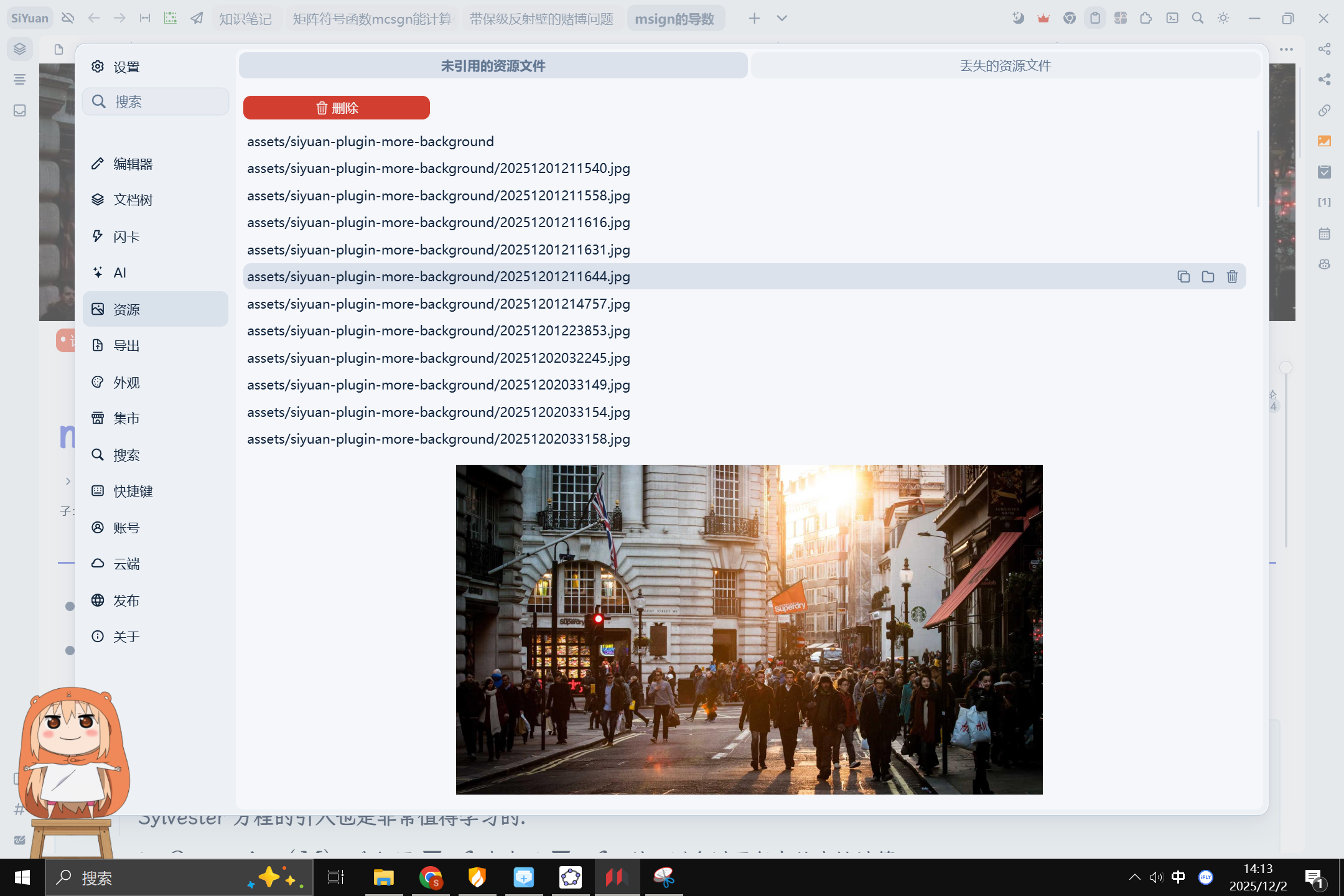
Task: Click the send/publish paper plane icon
Action: [x=197, y=18]
